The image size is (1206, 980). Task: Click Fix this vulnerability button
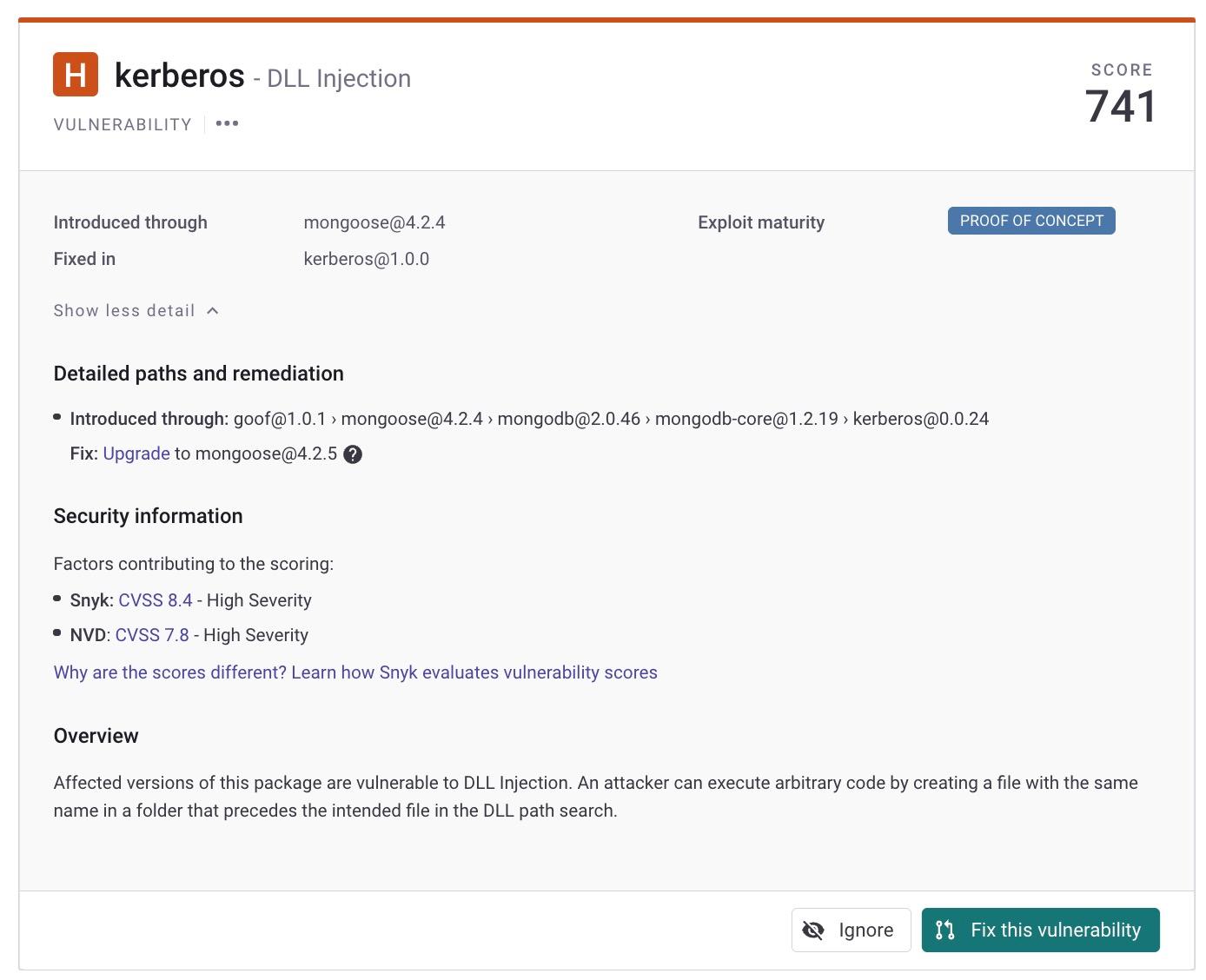tap(1040, 930)
